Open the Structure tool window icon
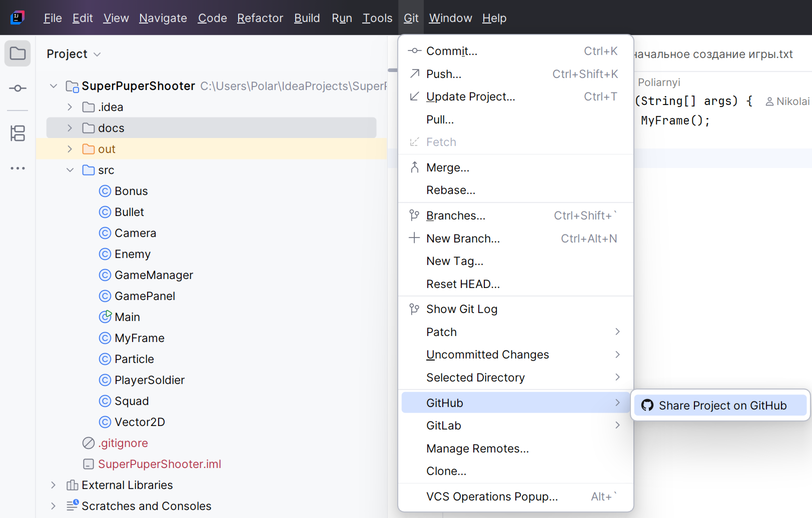Image resolution: width=812 pixels, height=518 pixels. pyautogui.click(x=18, y=133)
